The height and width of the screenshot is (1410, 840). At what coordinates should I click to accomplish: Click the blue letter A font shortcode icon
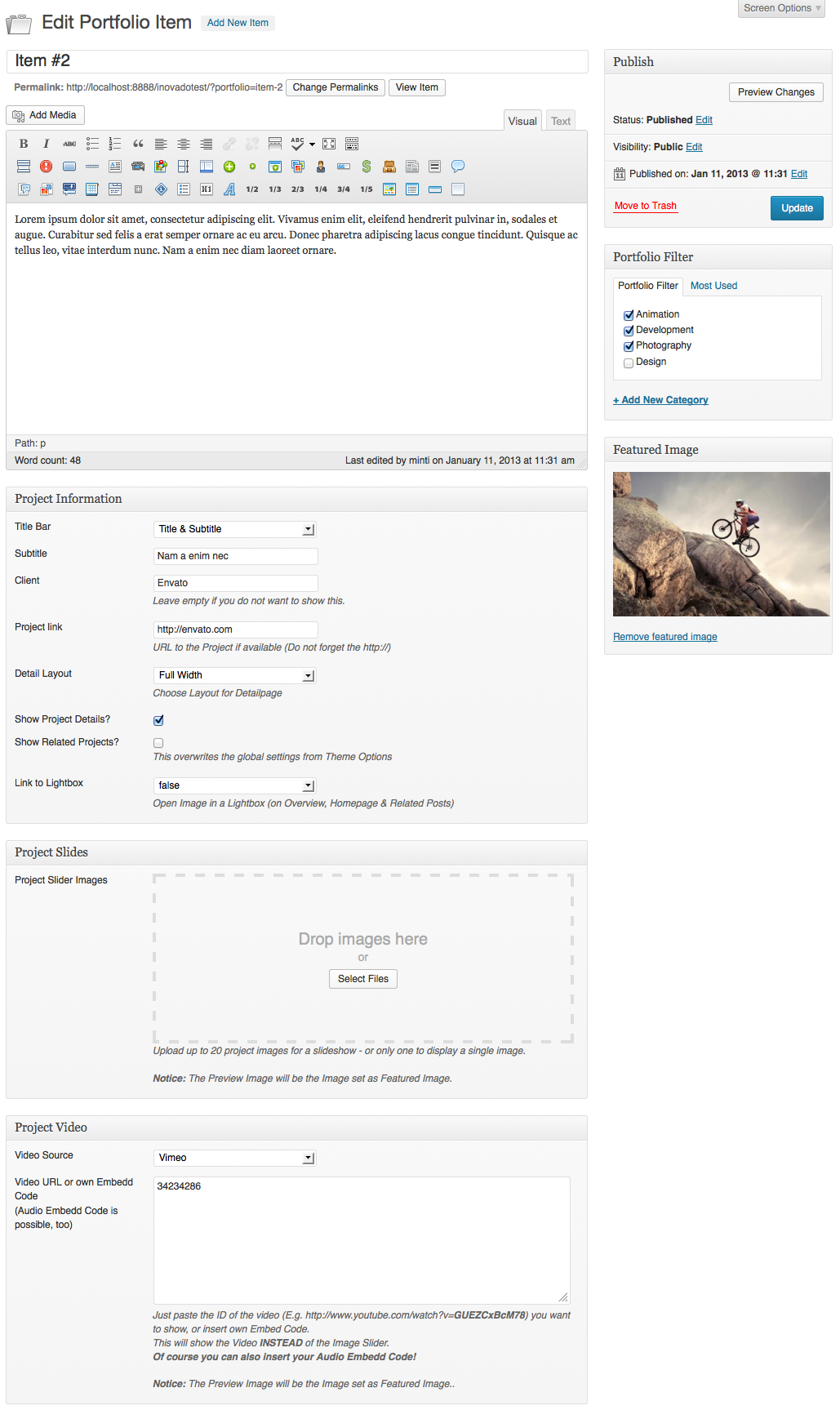(x=229, y=189)
